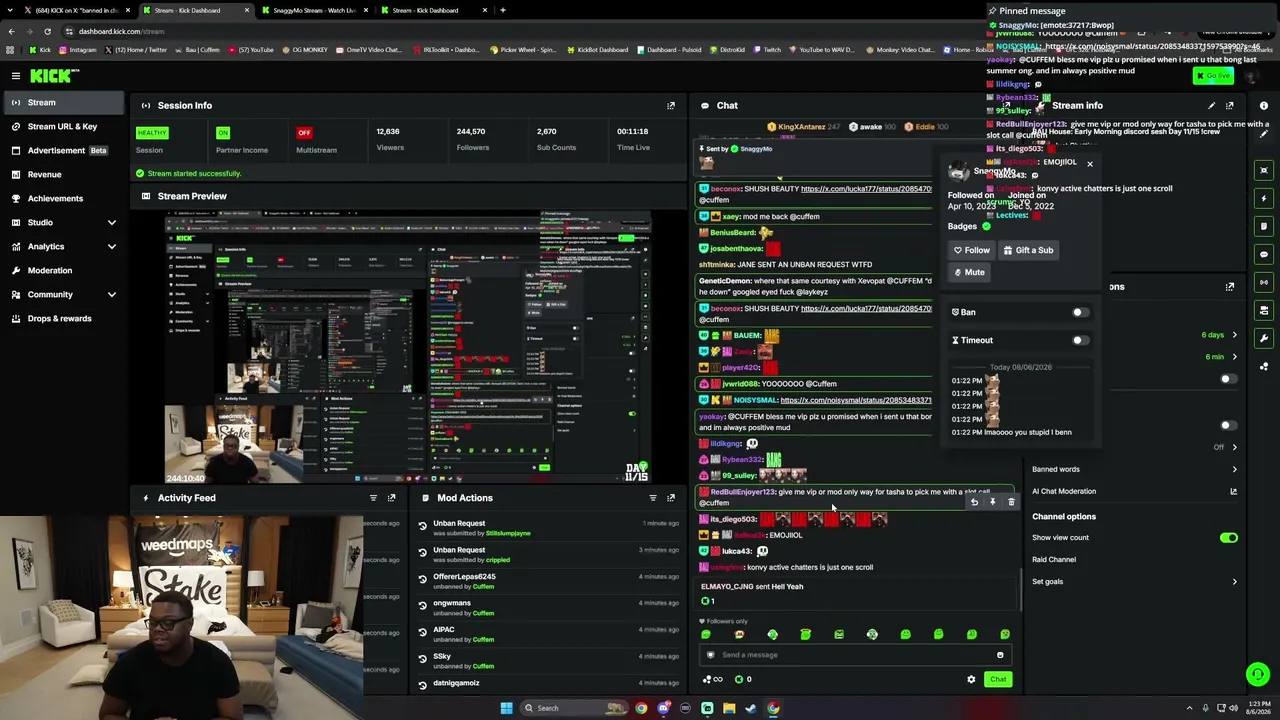Open the Moderation page
The height and width of the screenshot is (720, 1280).
(x=64, y=270)
